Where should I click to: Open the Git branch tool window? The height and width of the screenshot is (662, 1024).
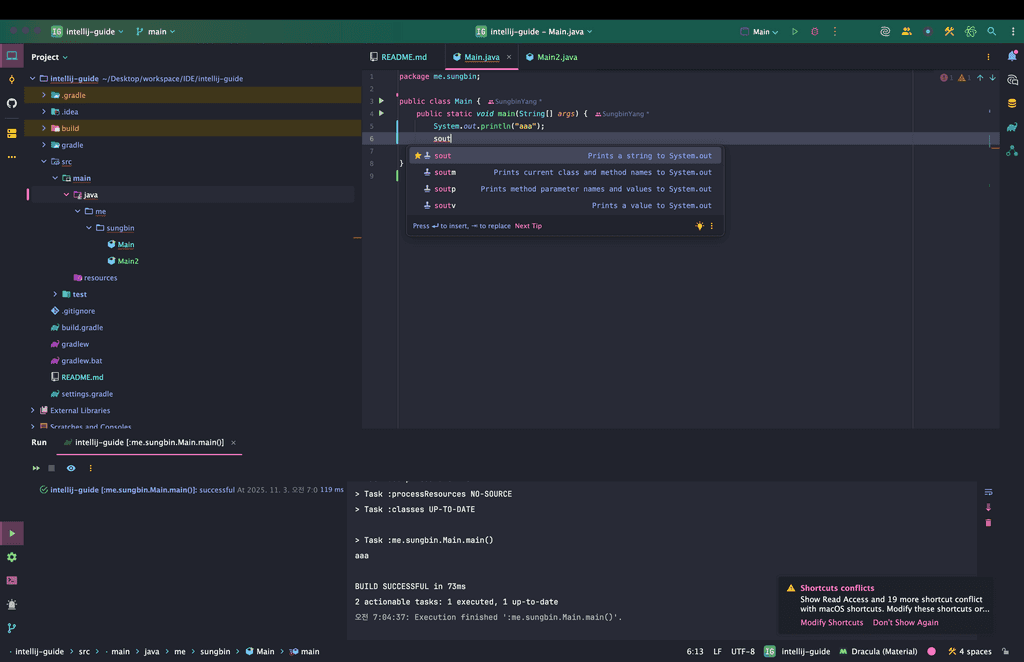[12, 628]
